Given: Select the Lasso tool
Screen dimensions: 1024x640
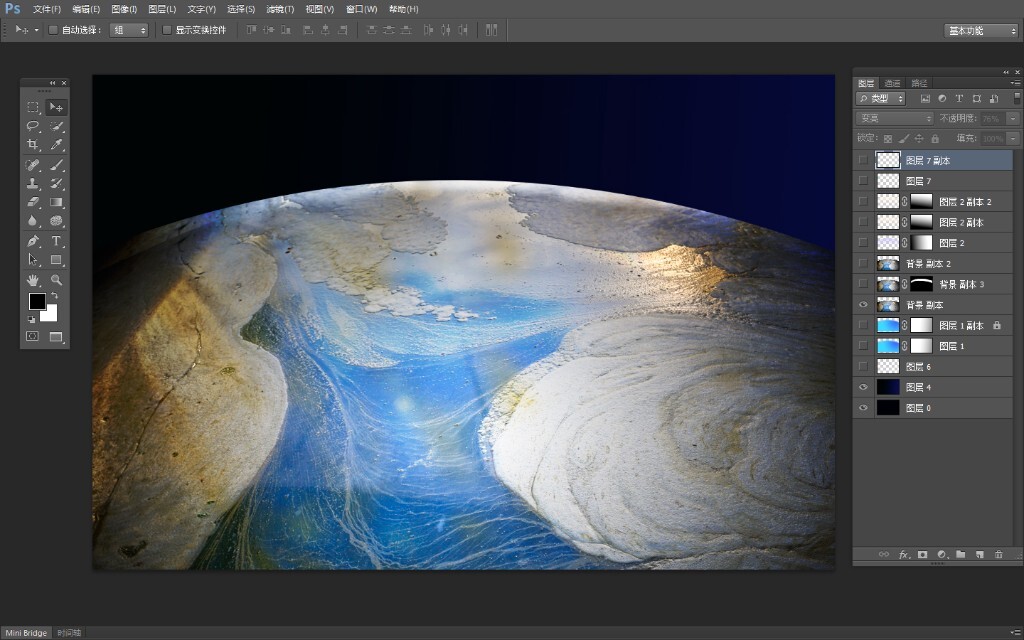Looking at the screenshot, I should (33, 126).
